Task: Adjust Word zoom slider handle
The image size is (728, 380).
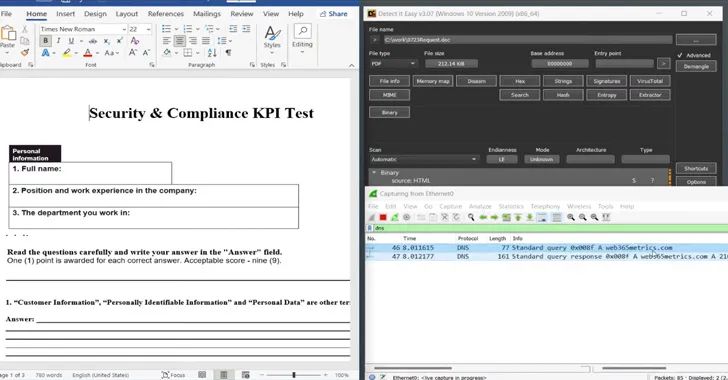Action: pos(293,374)
